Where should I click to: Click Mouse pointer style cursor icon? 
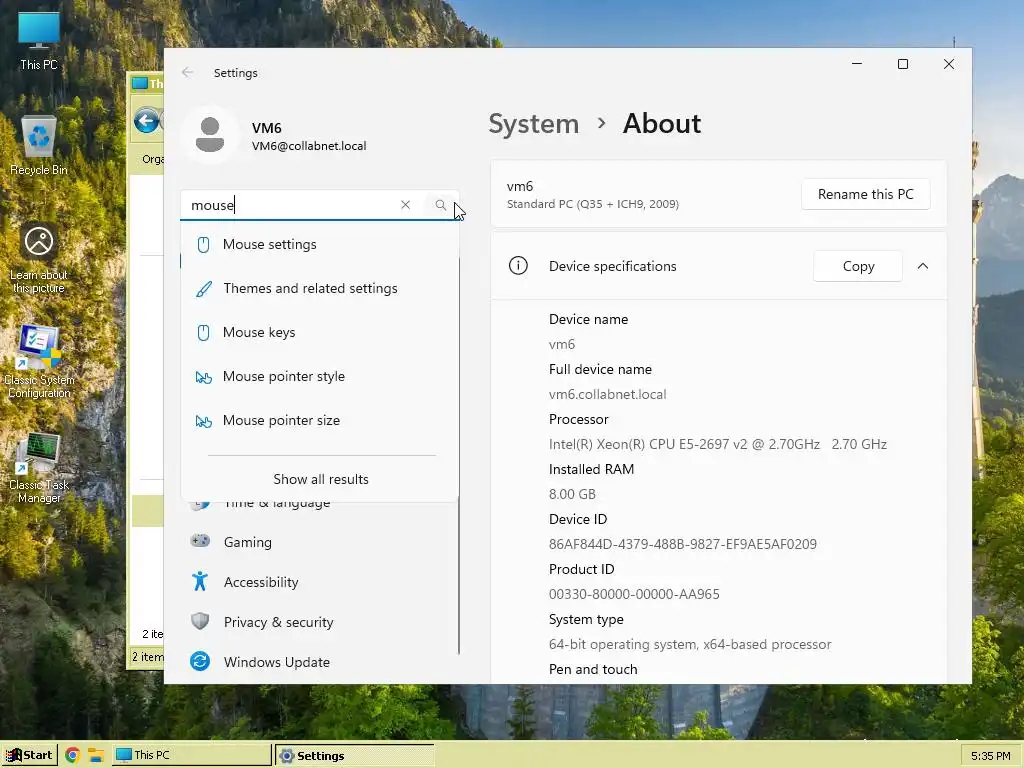click(204, 377)
